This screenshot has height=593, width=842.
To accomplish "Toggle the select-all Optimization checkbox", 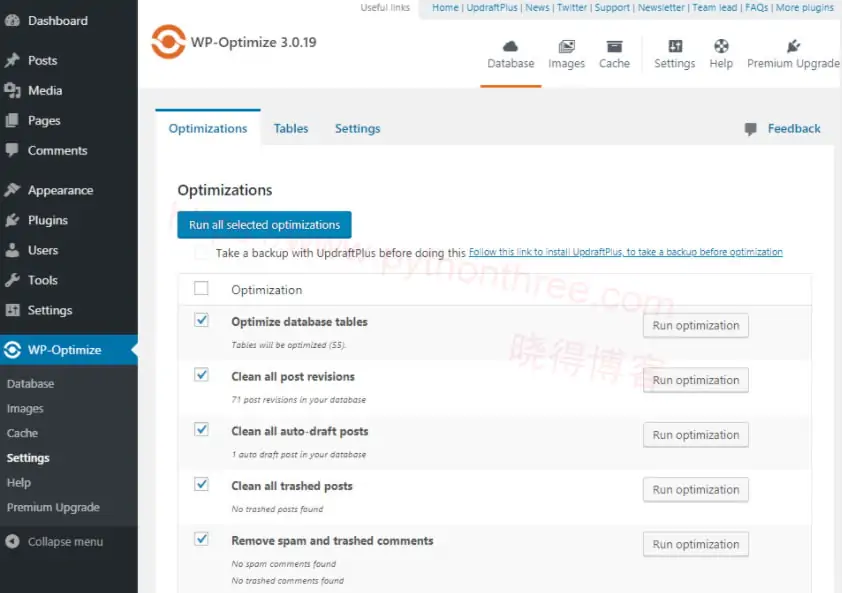I will tap(201, 288).
